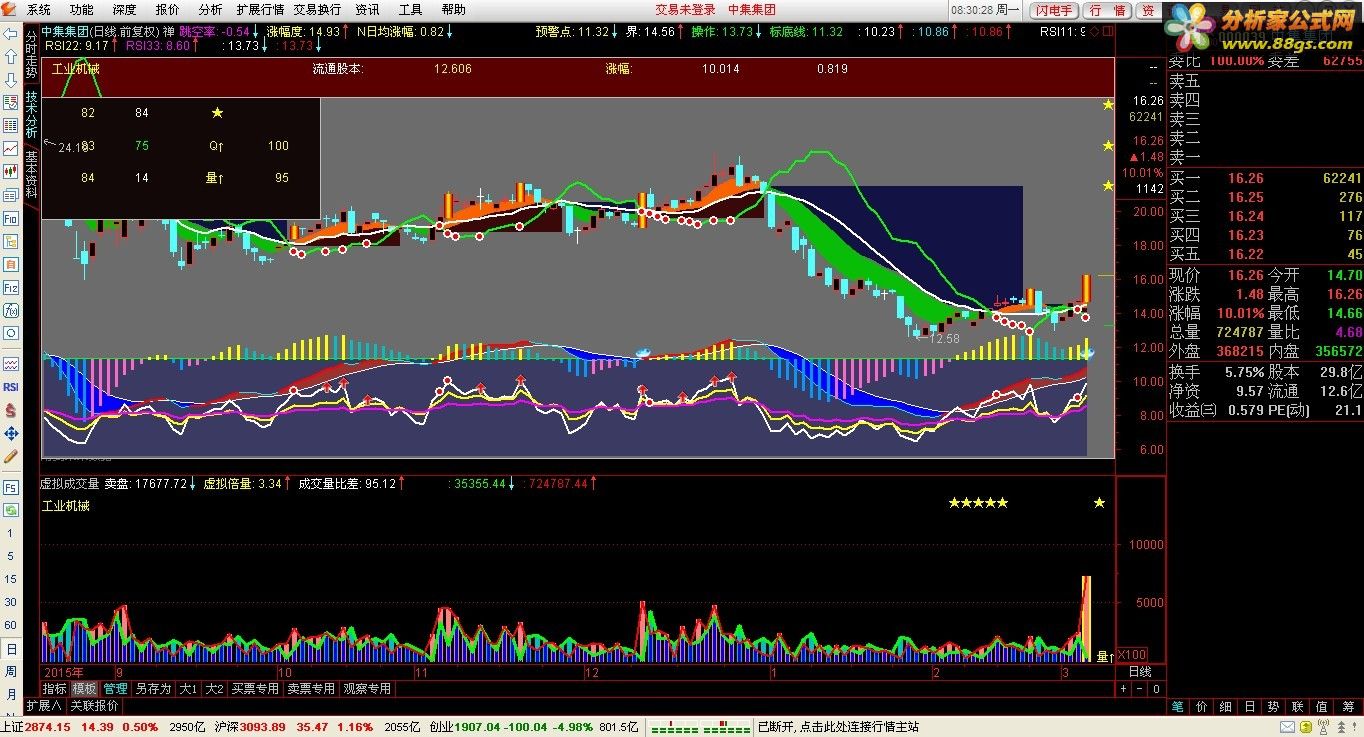Click the minus zoom-out button near 日线
Image resolution: width=1364 pixels, height=737 pixels.
(x=1140, y=688)
